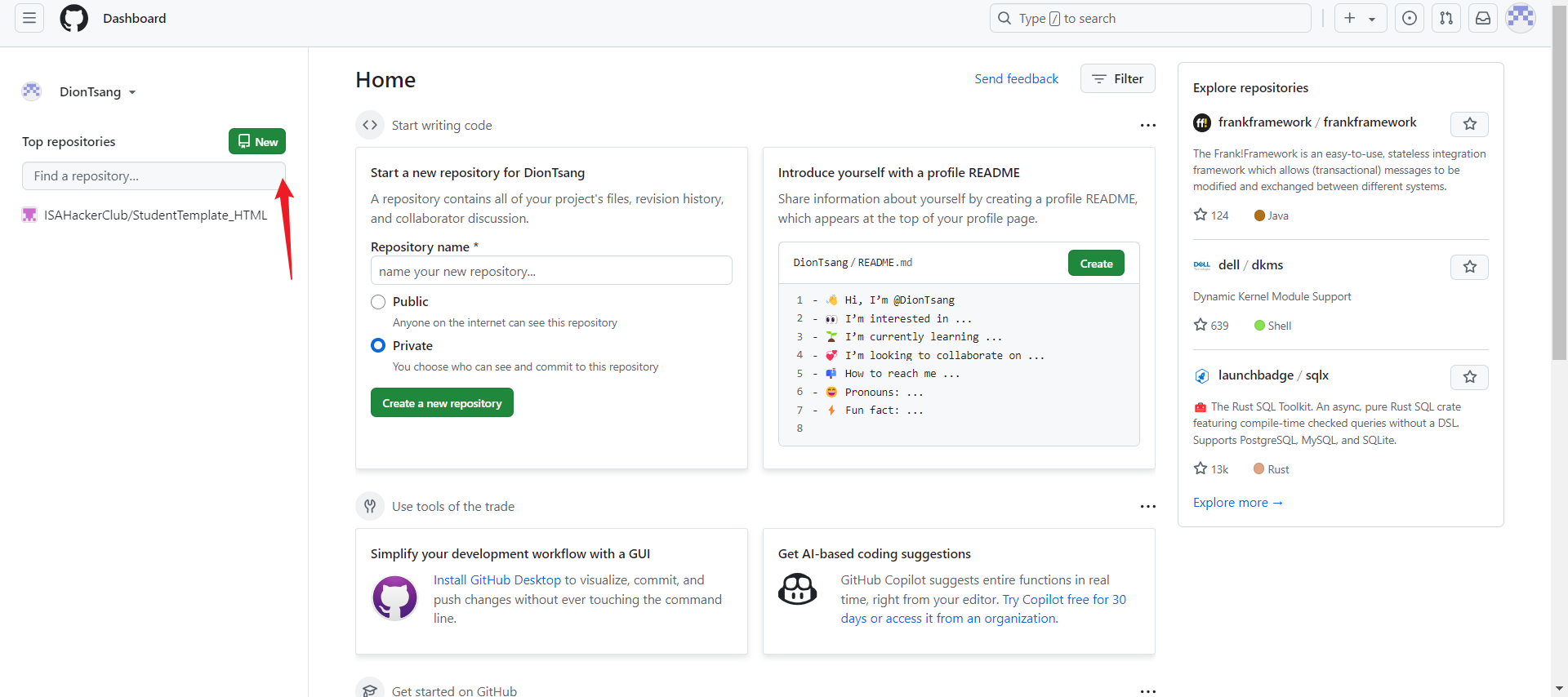Click the Java language color dot

(x=1259, y=215)
